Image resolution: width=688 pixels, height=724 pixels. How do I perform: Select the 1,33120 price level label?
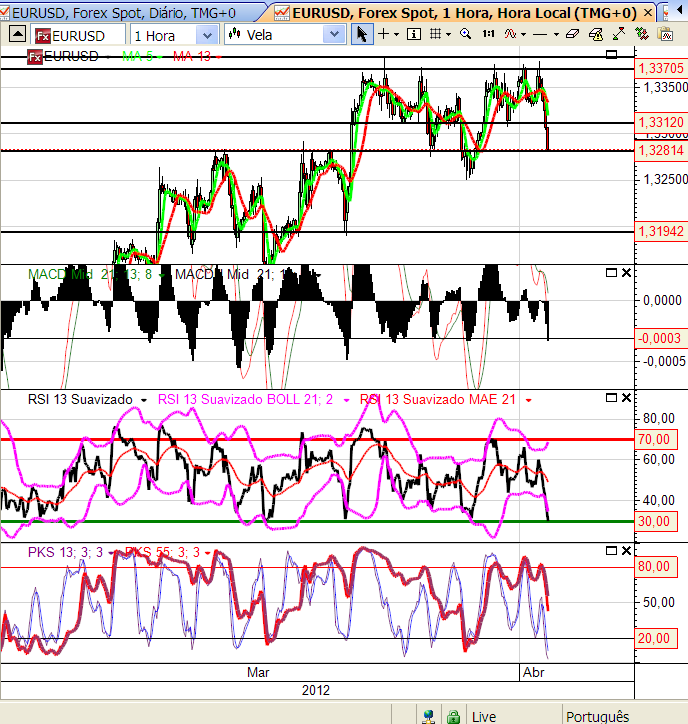click(x=661, y=122)
